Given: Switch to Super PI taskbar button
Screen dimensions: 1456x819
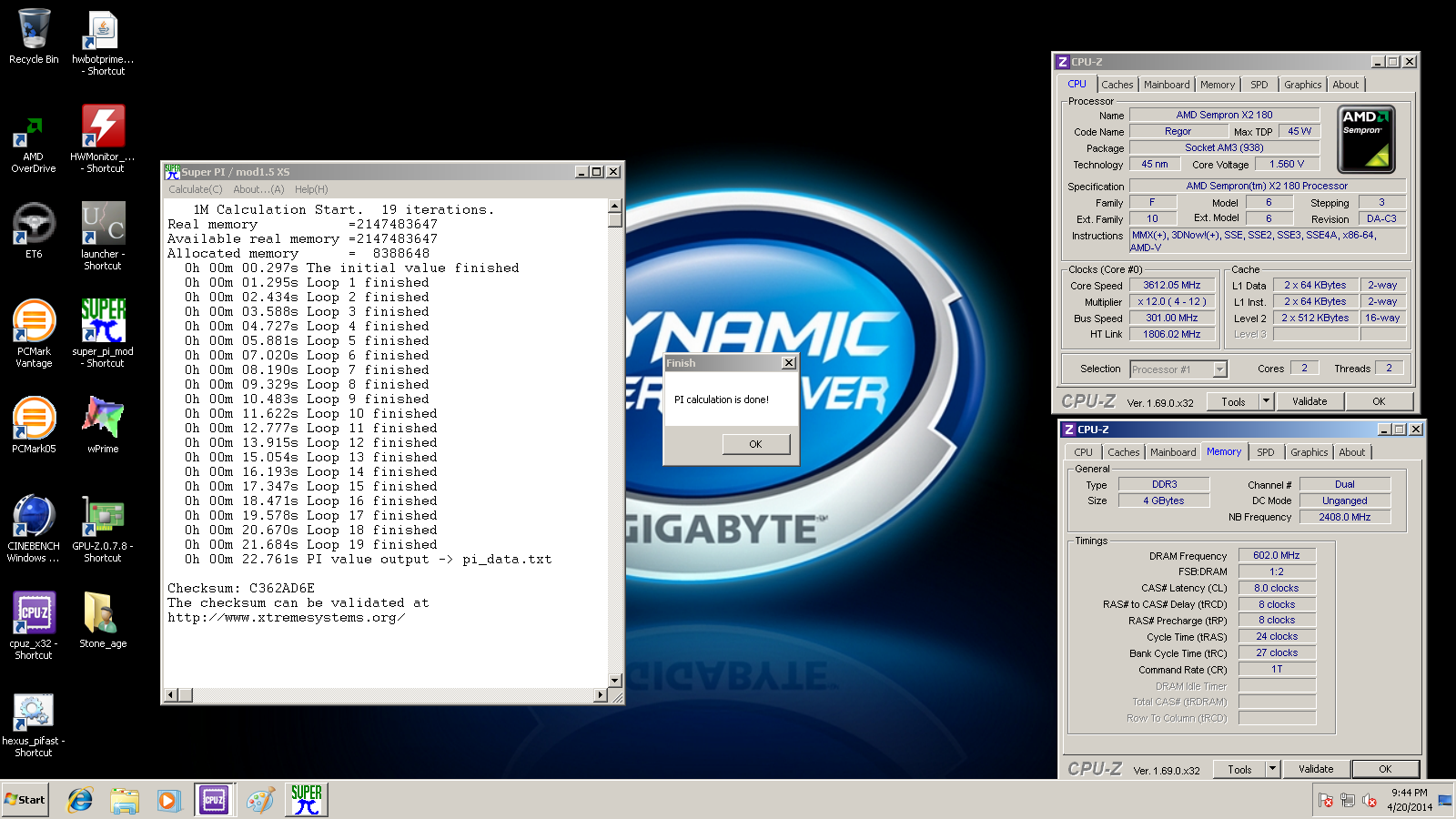Looking at the screenshot, I should 307,800.
